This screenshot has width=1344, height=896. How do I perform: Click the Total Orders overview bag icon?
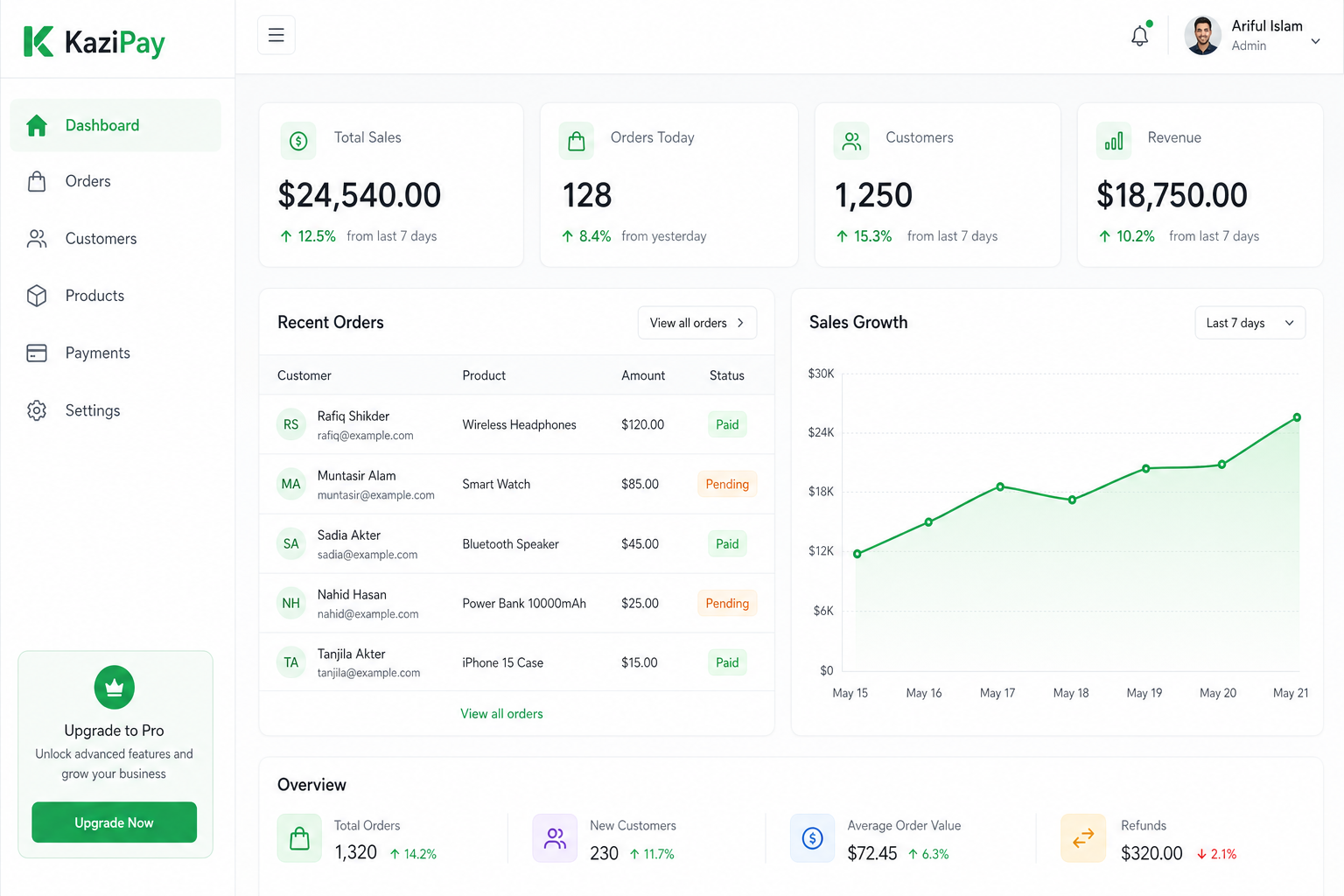coord(299,838)
